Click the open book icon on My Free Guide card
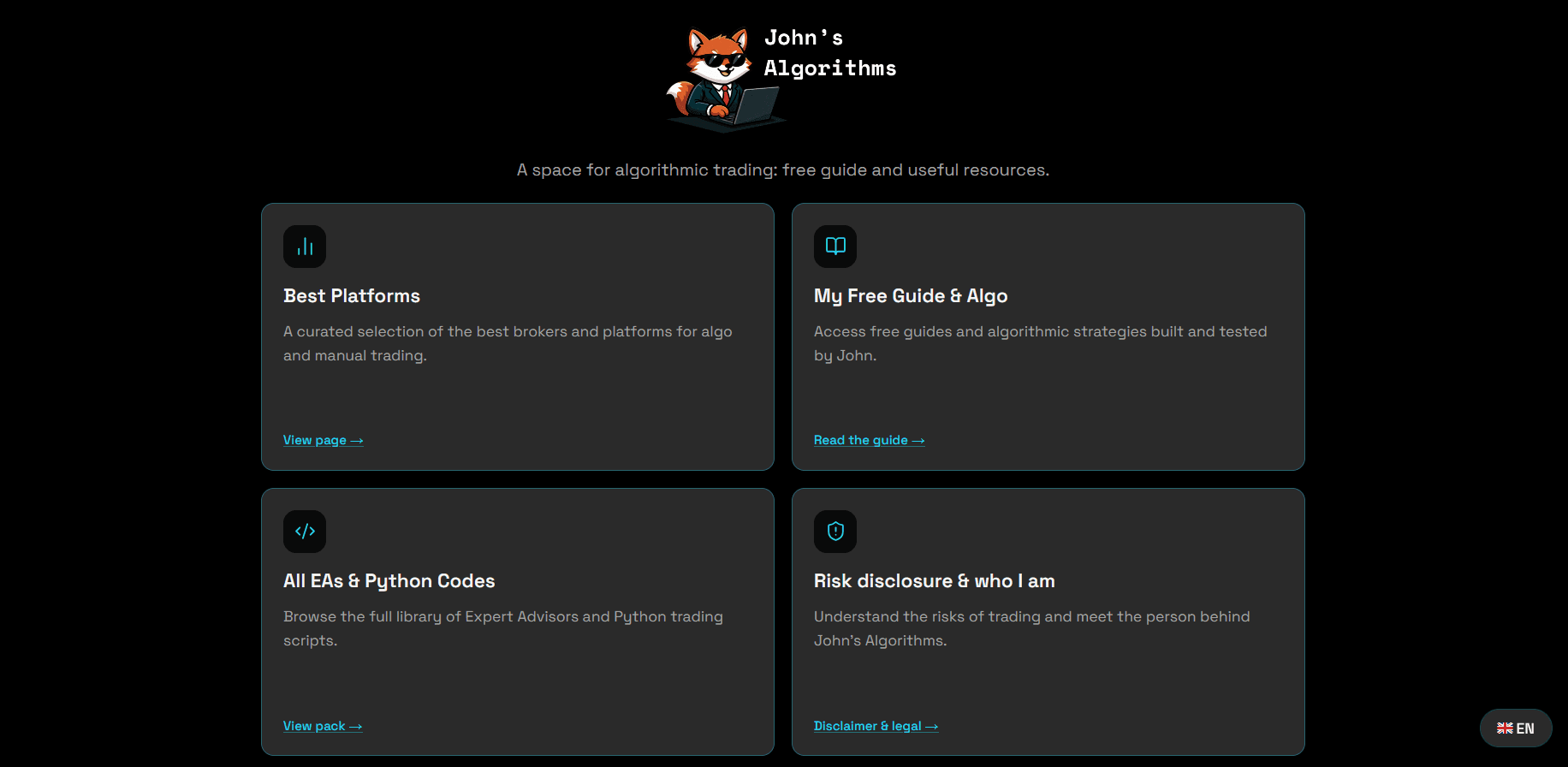 834,246
